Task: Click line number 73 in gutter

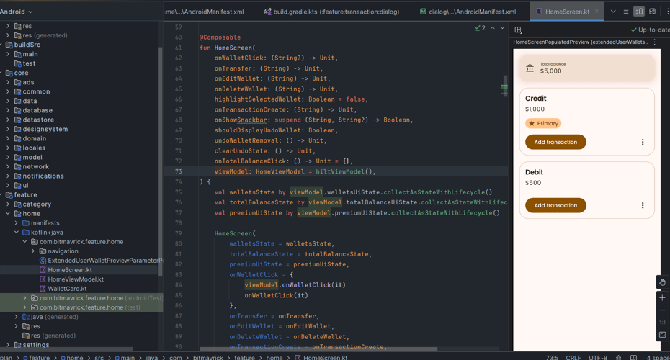Action: point(178,172)
